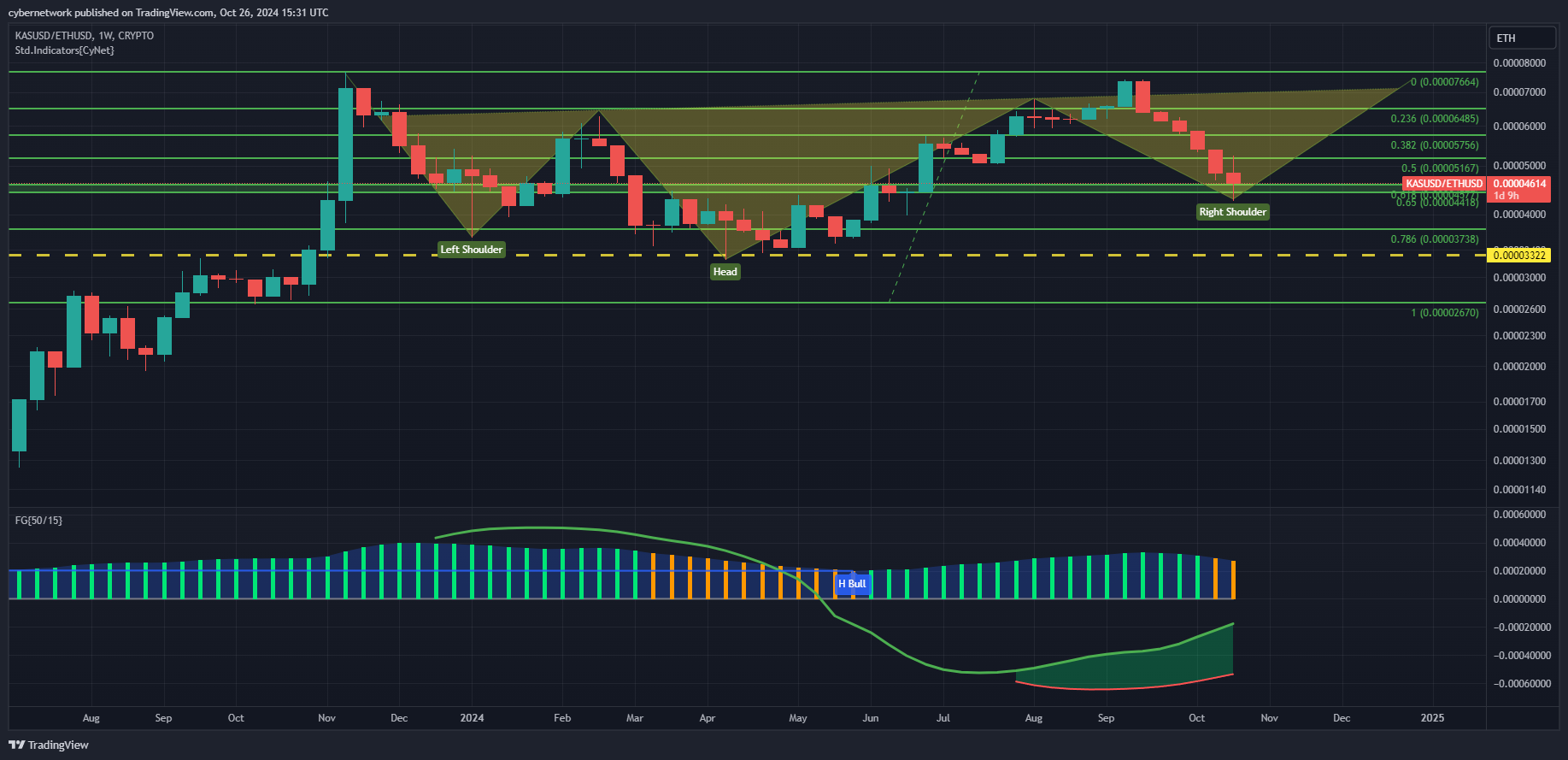
Task: Click the 0.5 (0.00005167) Fib label
Action: [x=1440, y=168]
